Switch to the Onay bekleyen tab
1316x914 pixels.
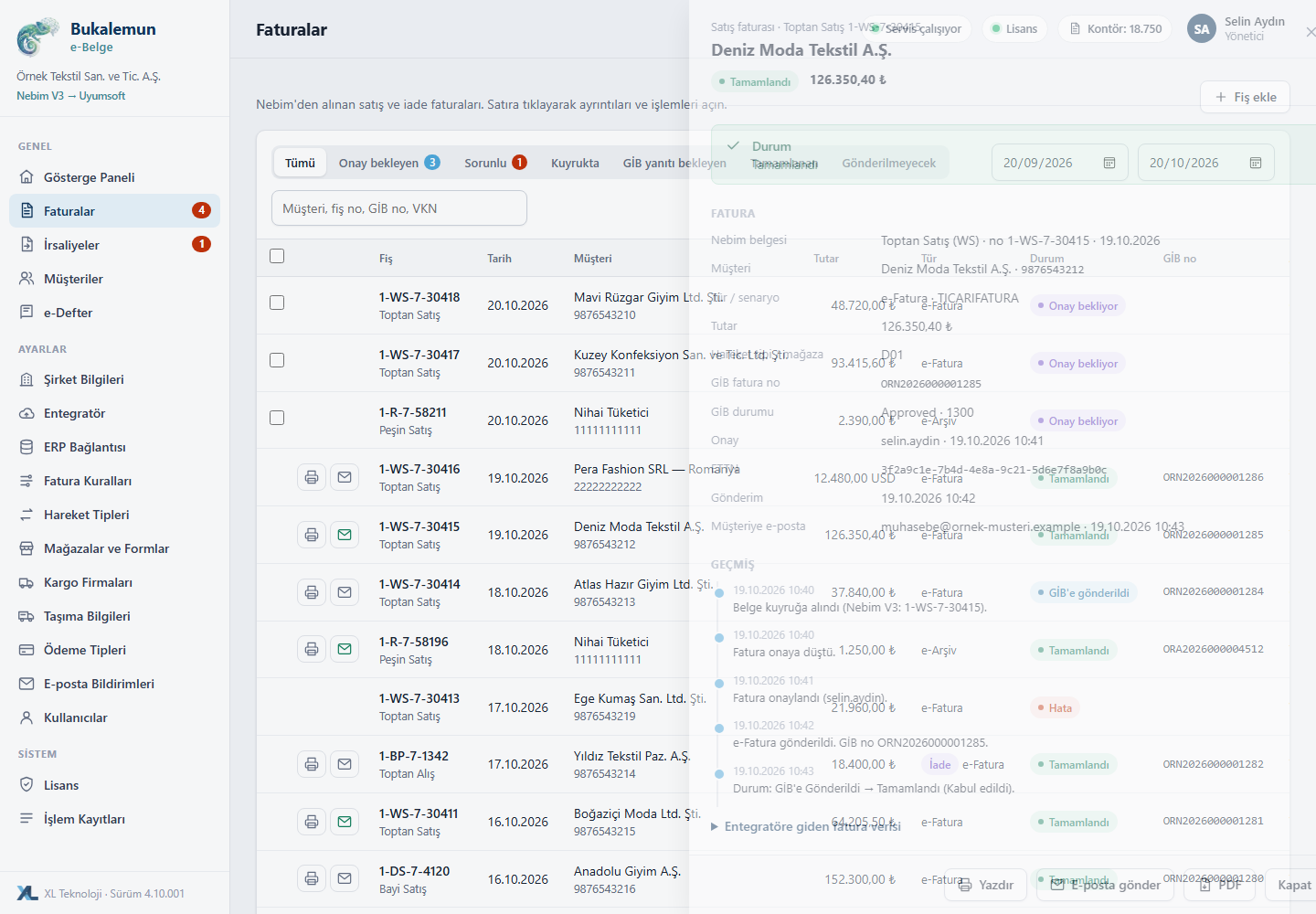pos(389,163)
